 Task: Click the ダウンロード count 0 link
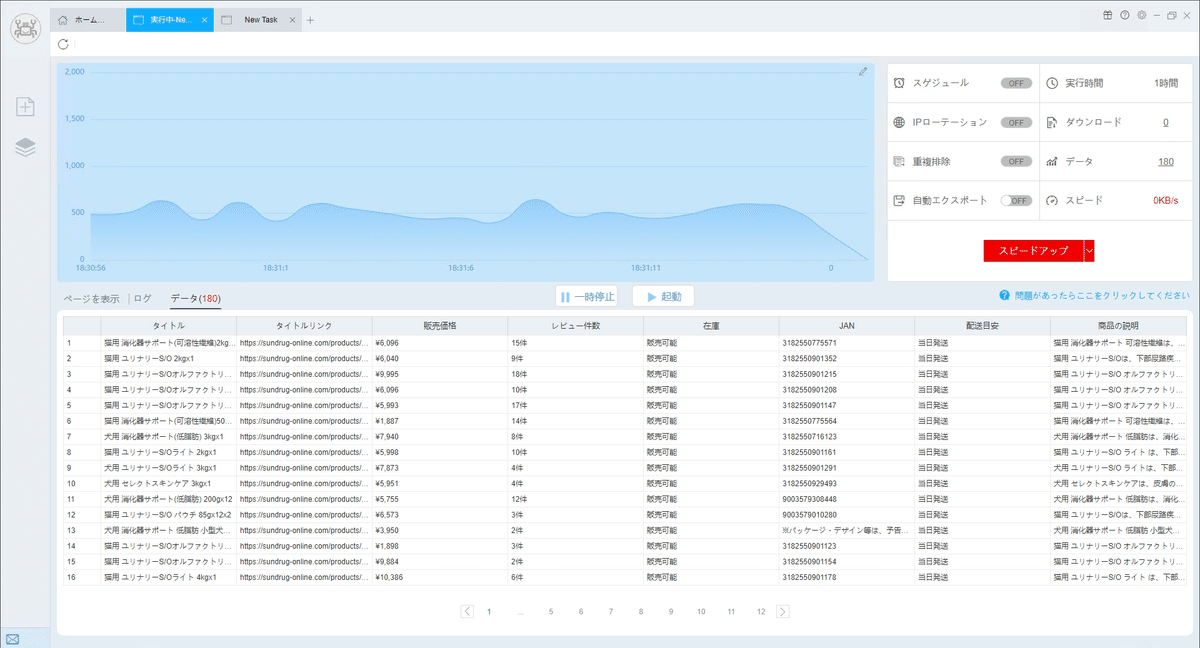pos(1166,122)
